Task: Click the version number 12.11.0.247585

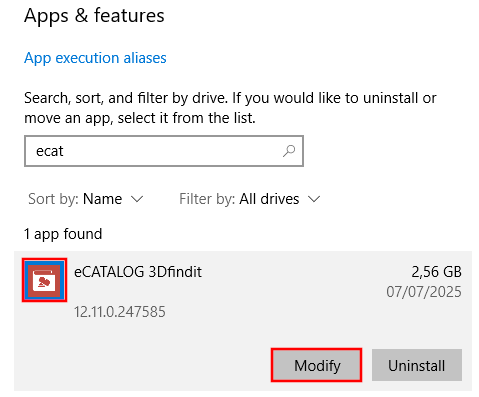Action: (120, 312)
